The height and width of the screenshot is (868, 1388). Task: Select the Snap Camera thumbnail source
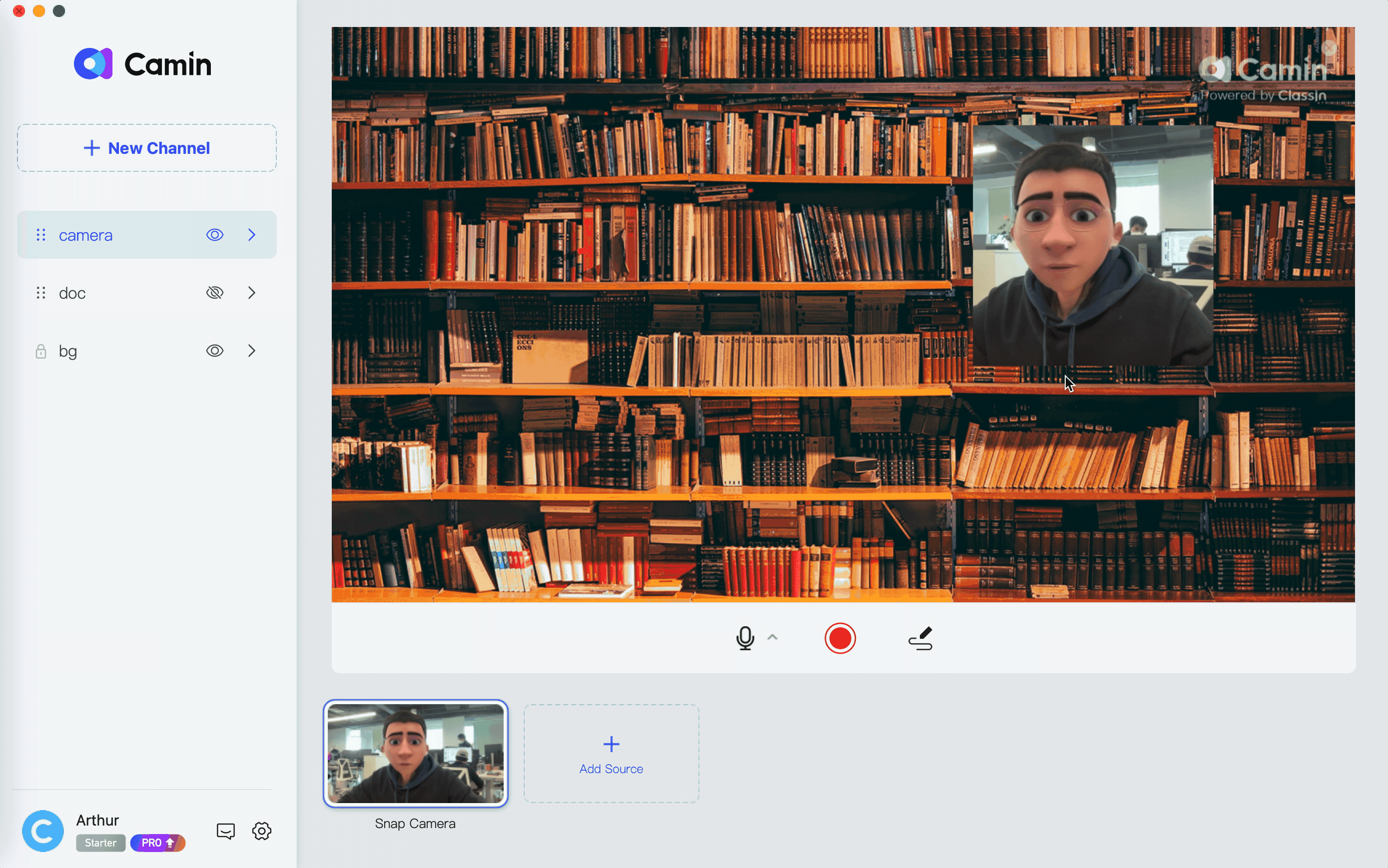click(x=416, y=753)
